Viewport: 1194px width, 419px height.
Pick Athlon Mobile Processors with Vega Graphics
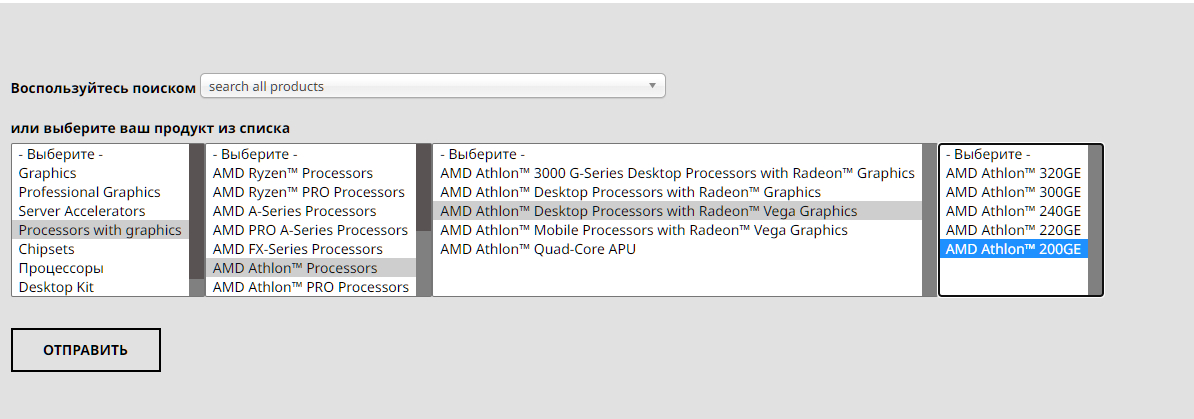point(643,230)
